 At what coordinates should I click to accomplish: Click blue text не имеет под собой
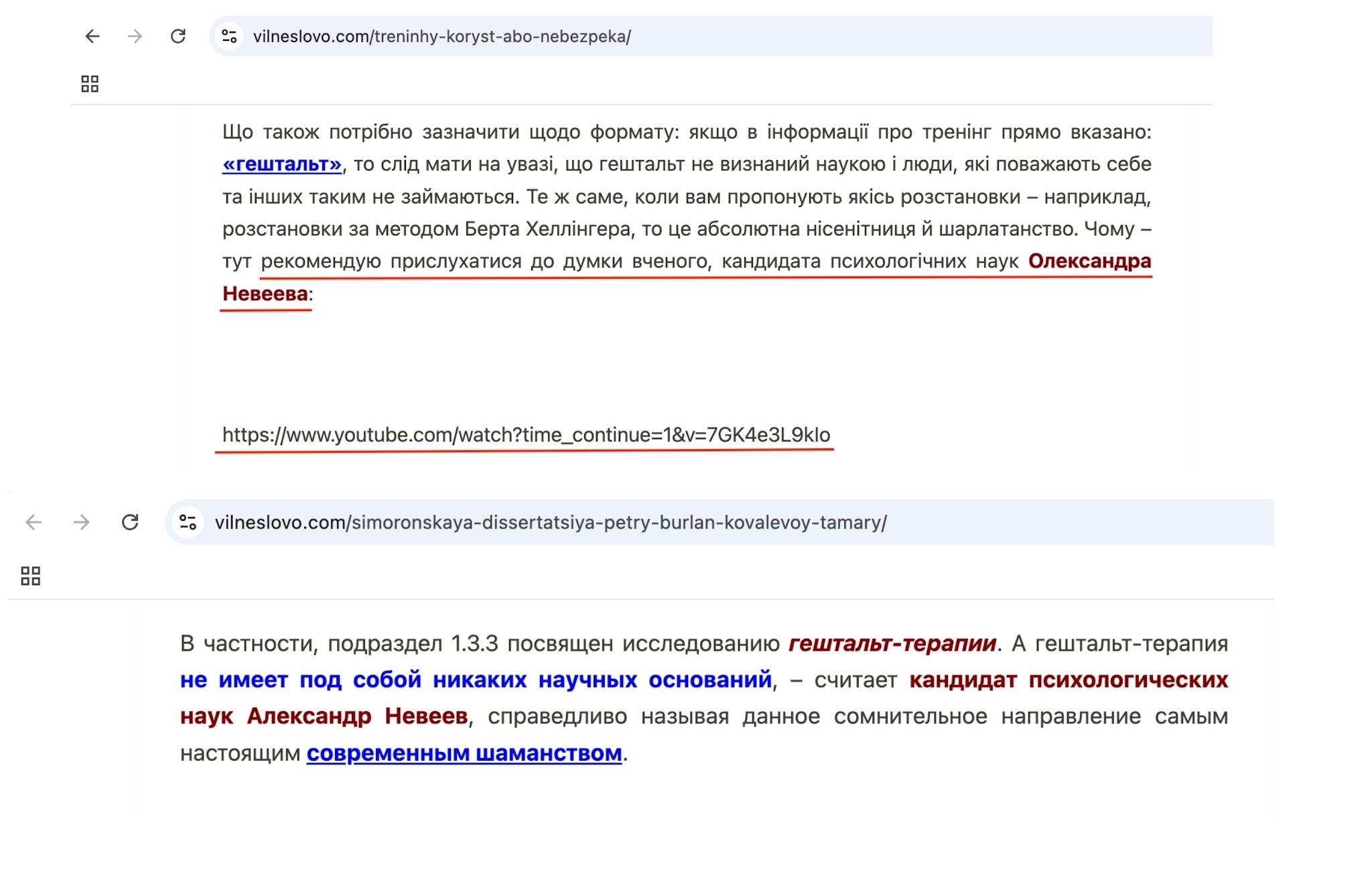tap(301, 680)
